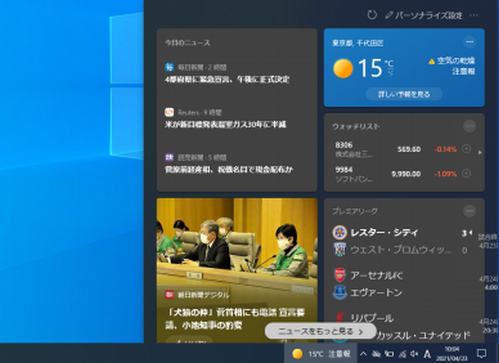Show hidden system tray icons

pyautogui.click(x=364, y=354)
